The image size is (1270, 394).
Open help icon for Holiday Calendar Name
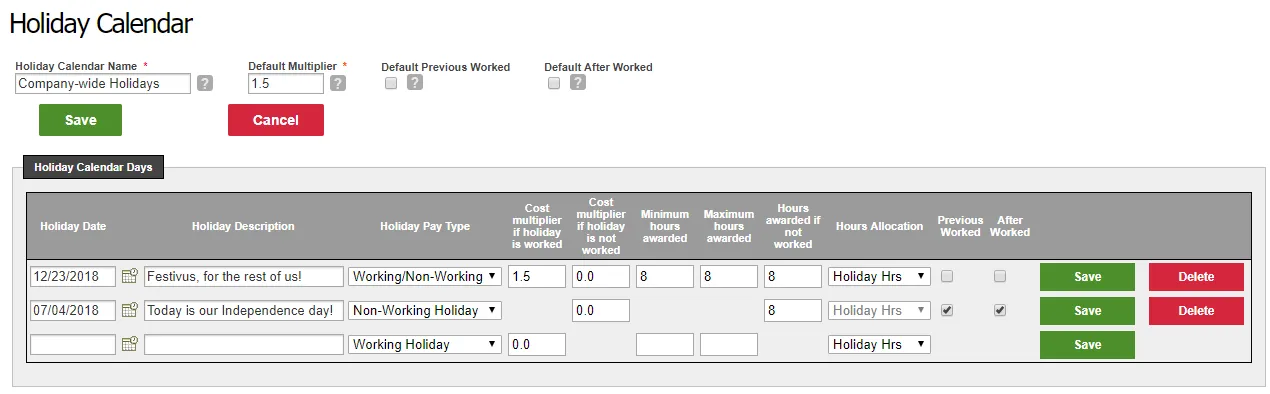coord(205,84)
